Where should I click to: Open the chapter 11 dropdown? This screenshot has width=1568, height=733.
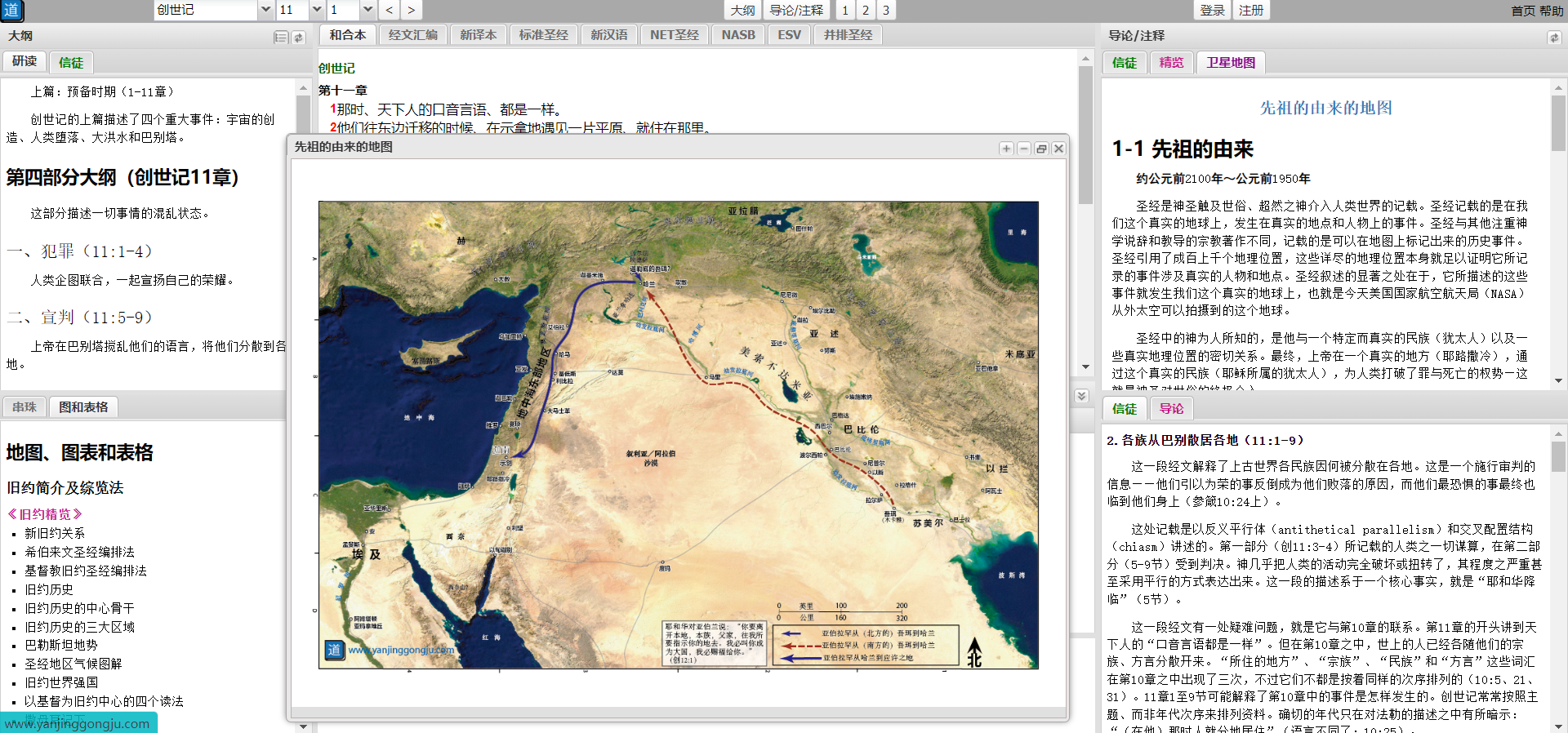[x=317, y=11]
